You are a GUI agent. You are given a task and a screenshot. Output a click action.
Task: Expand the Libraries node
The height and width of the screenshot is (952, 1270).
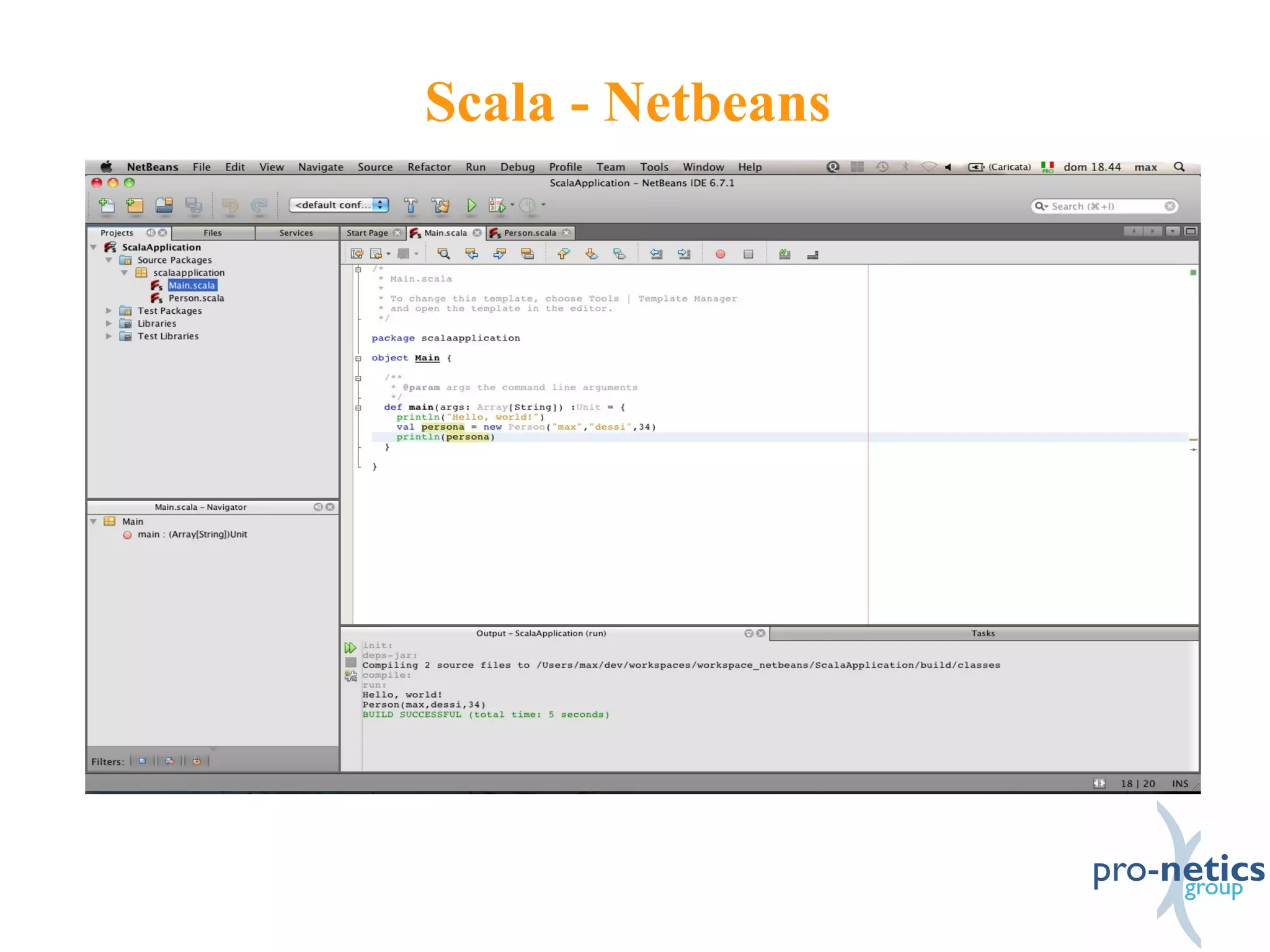[x=109, y=324]
